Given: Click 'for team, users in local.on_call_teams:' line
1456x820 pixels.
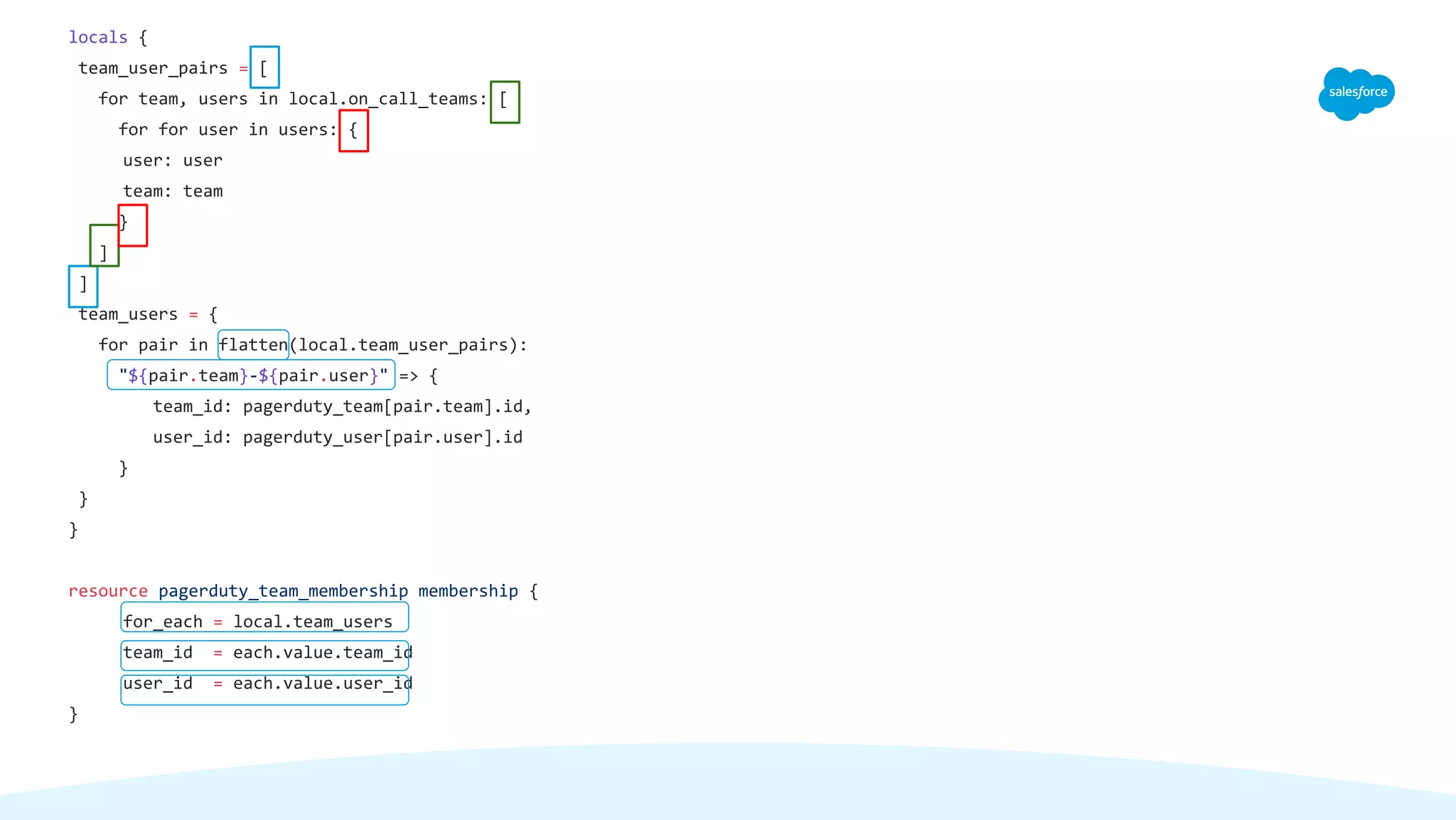Looking at the screenshot, I should coord(293,99).
